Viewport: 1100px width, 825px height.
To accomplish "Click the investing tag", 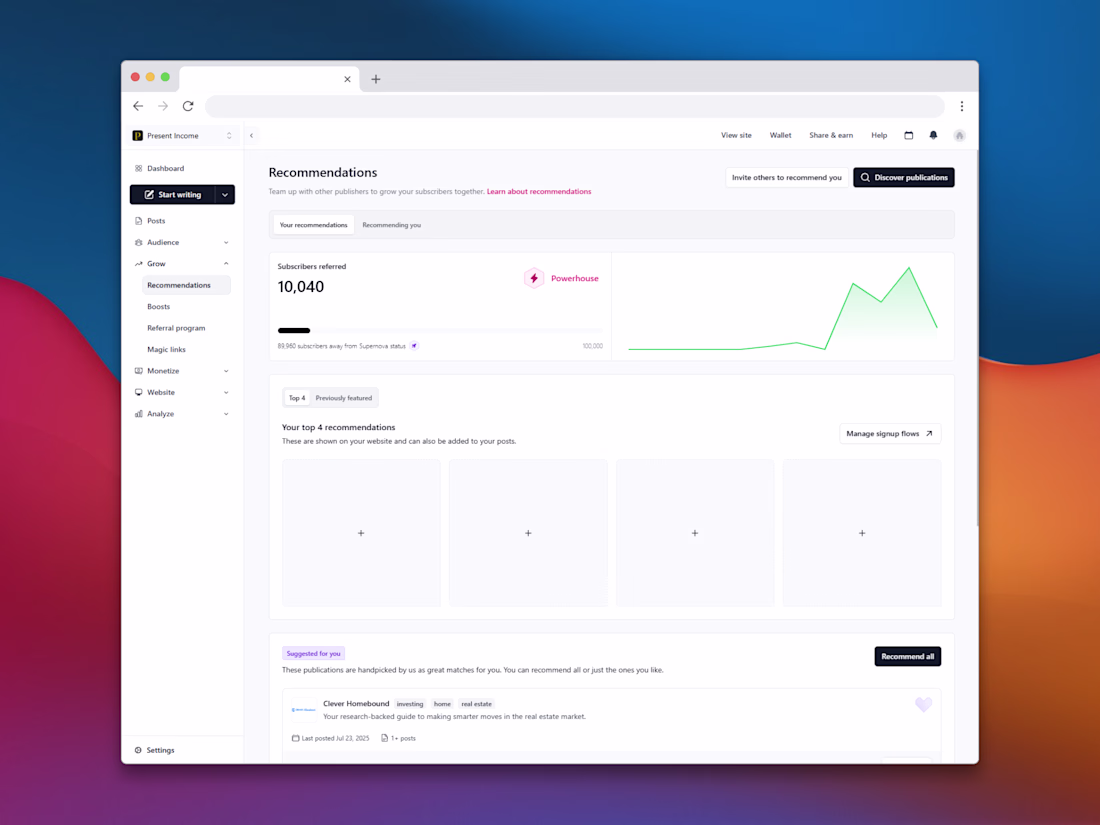I will tap(410, 704).
